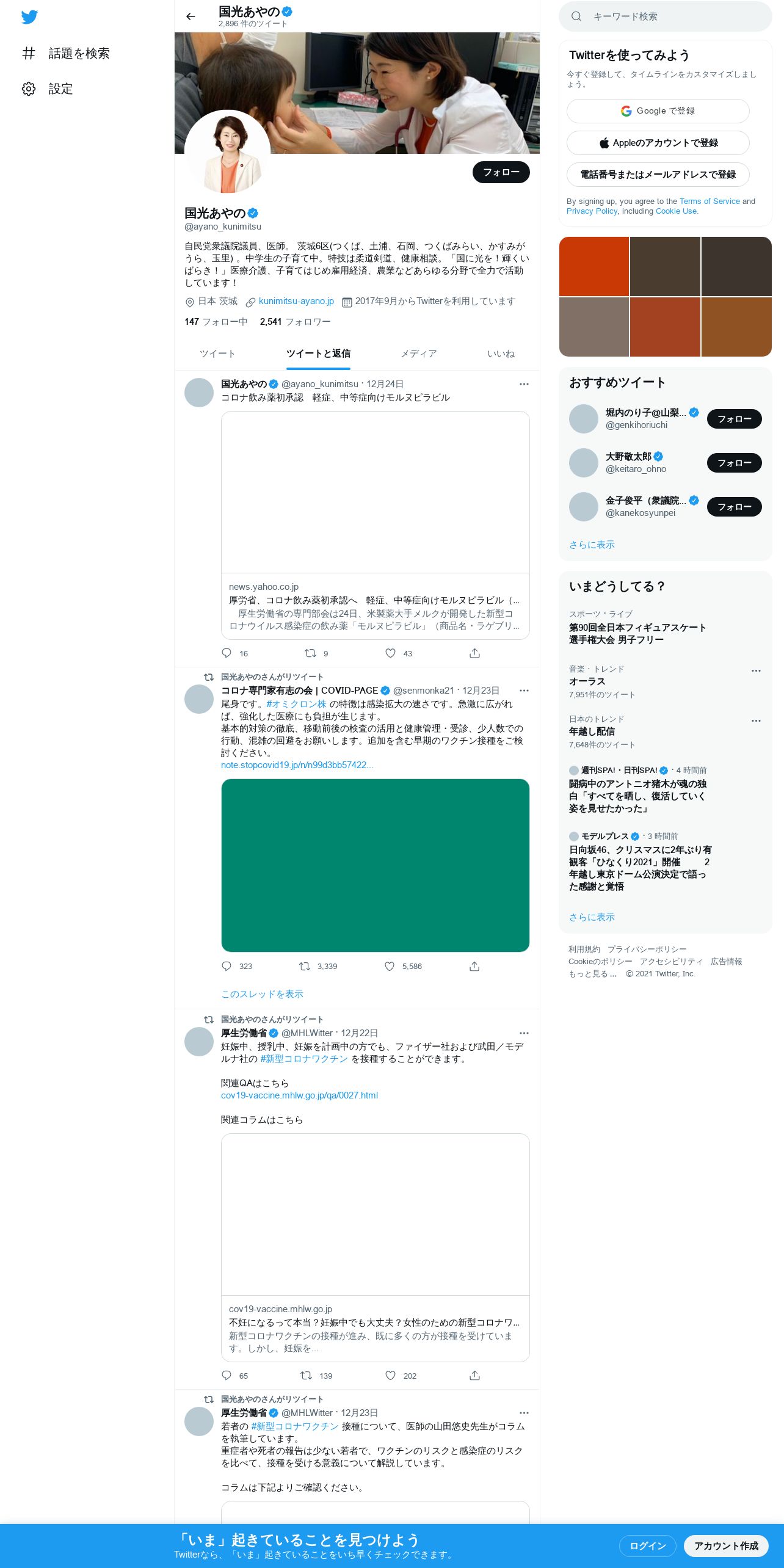This screenshot has height=1568, width=784.
Task: Open more options for 年越し配信 trend
Action: click(x=756, y=720)
